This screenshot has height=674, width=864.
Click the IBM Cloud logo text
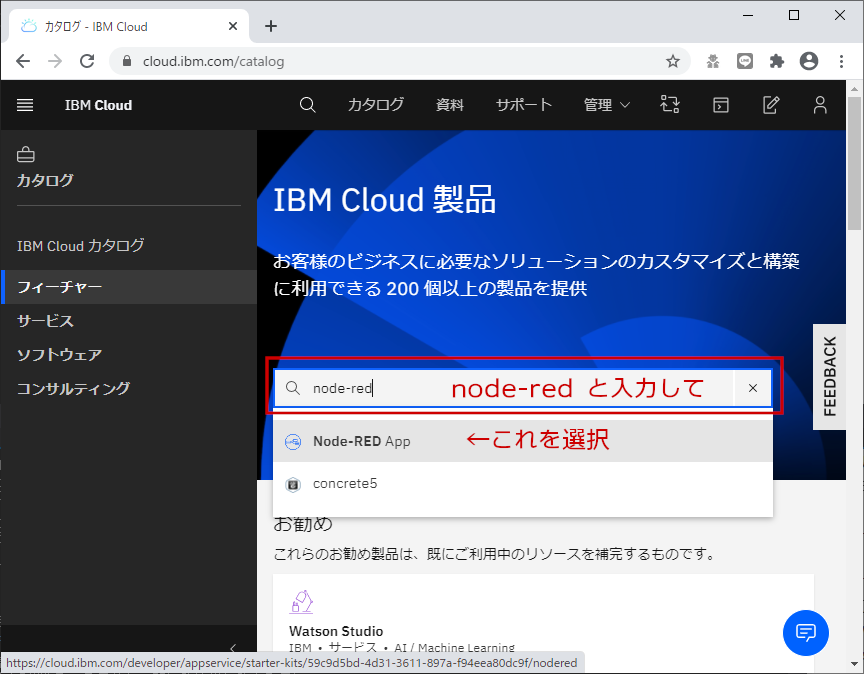(x=98, y=105)
